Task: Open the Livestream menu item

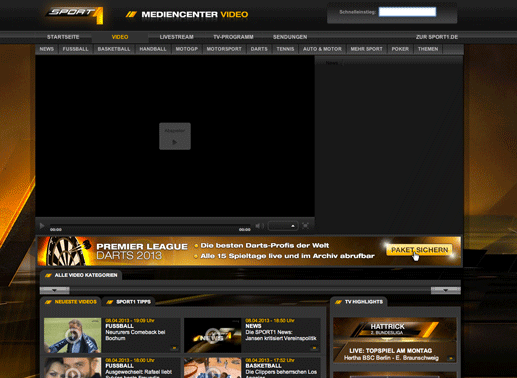Action: click(x=176, y=37)
